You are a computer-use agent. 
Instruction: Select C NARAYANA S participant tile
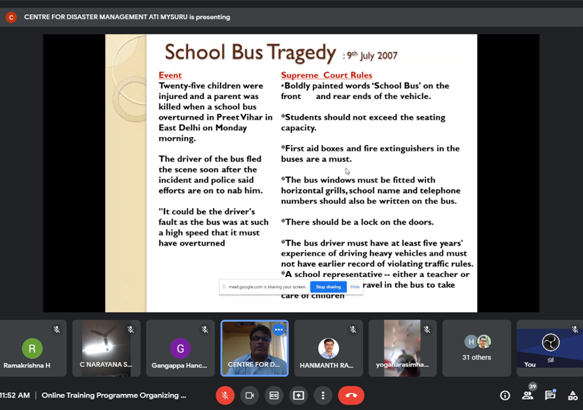(x=106, y=348)
